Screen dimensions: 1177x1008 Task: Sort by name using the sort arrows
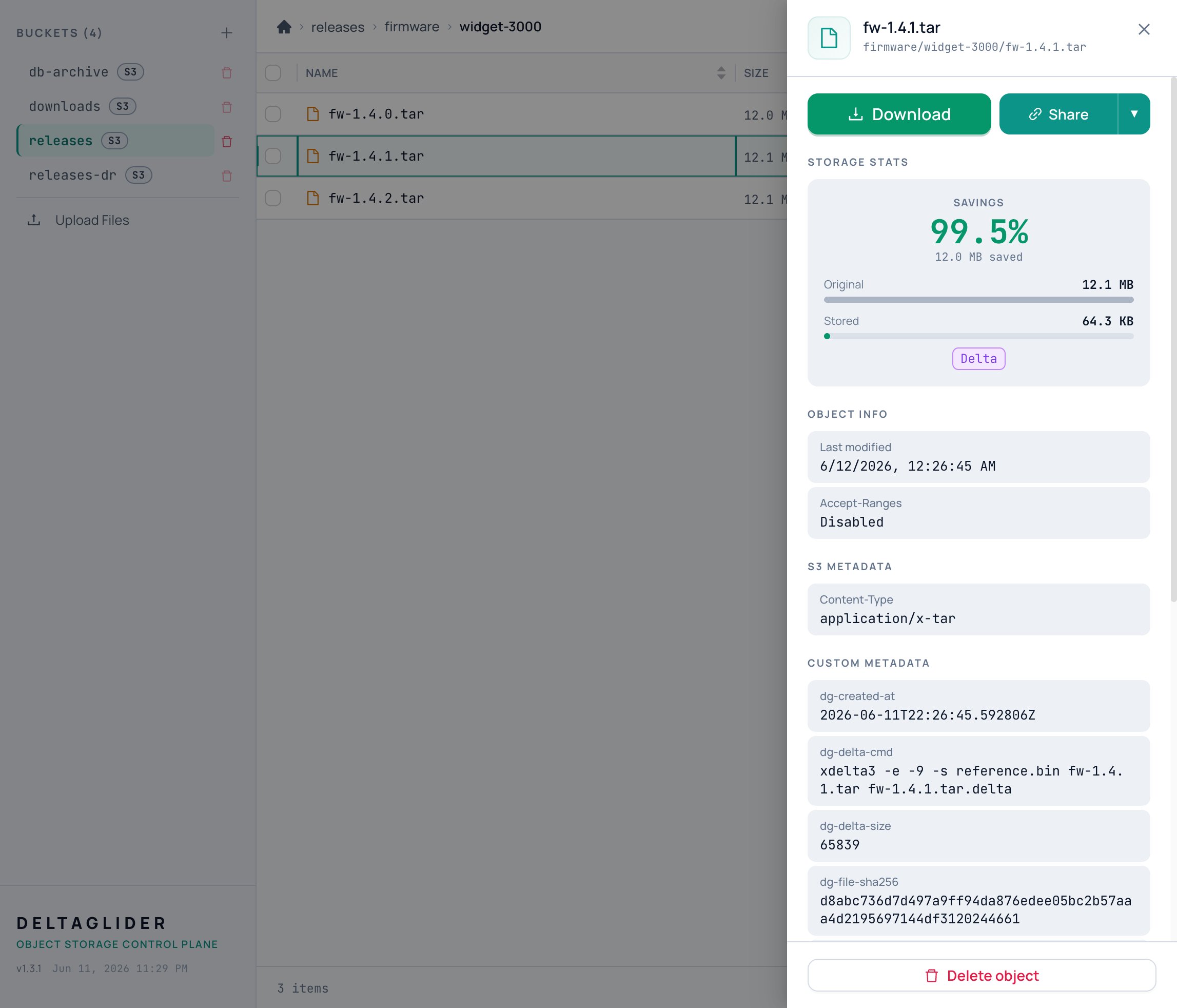click(721, 73)
